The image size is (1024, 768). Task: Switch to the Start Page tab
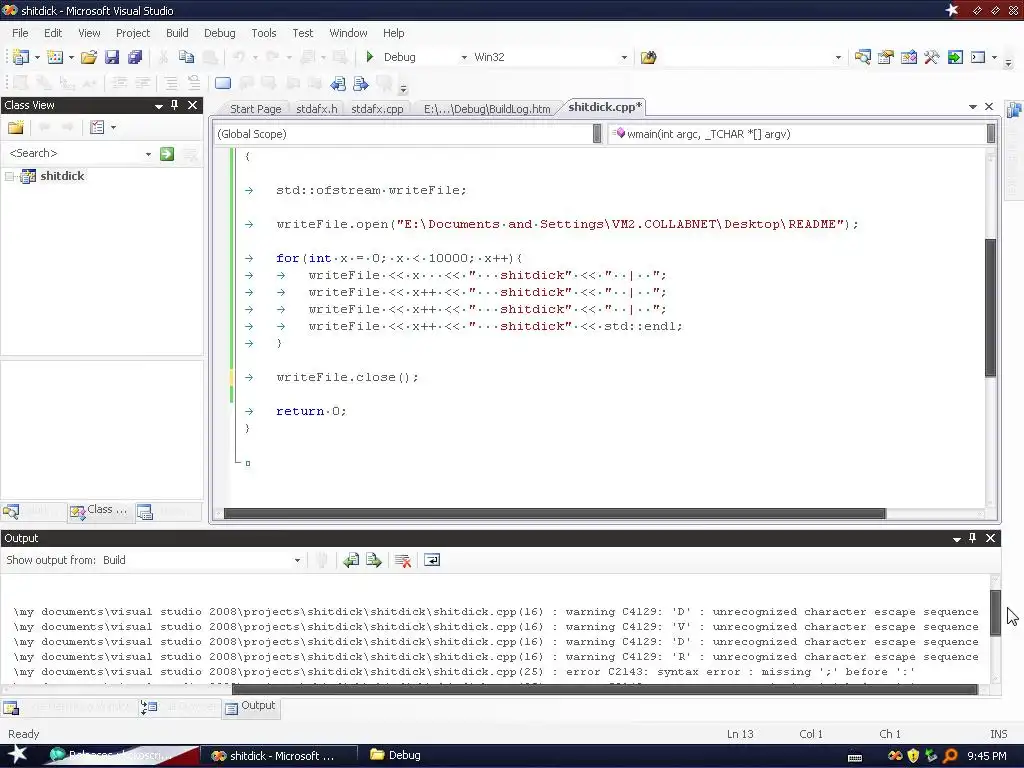point(255,108)
